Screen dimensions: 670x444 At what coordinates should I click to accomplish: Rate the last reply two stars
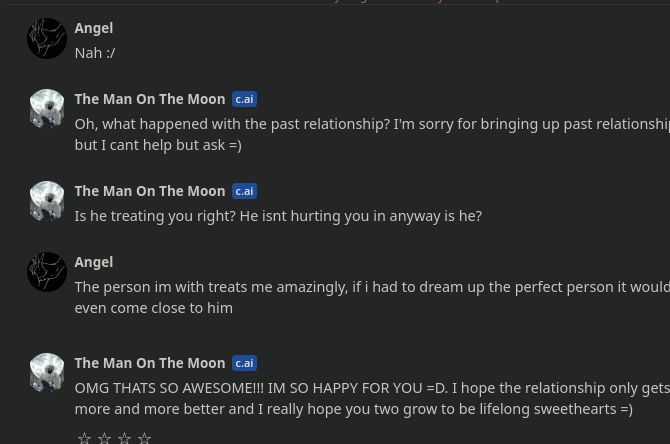tap(104, 437)
